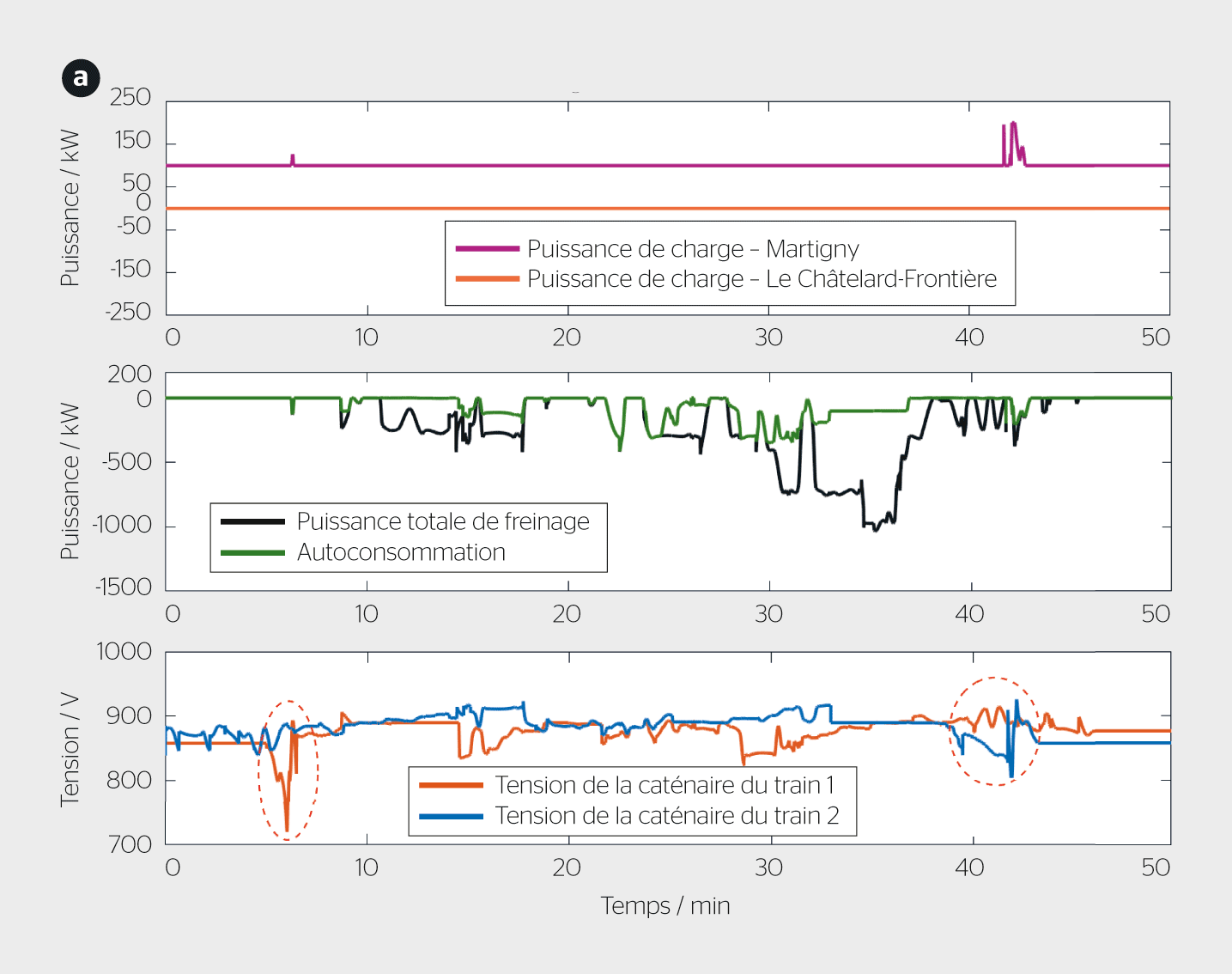Click the tall magenta spike near 42 minutes
The height and width of the screenshot is (974, 1232).
click(x=1014, y=131)
